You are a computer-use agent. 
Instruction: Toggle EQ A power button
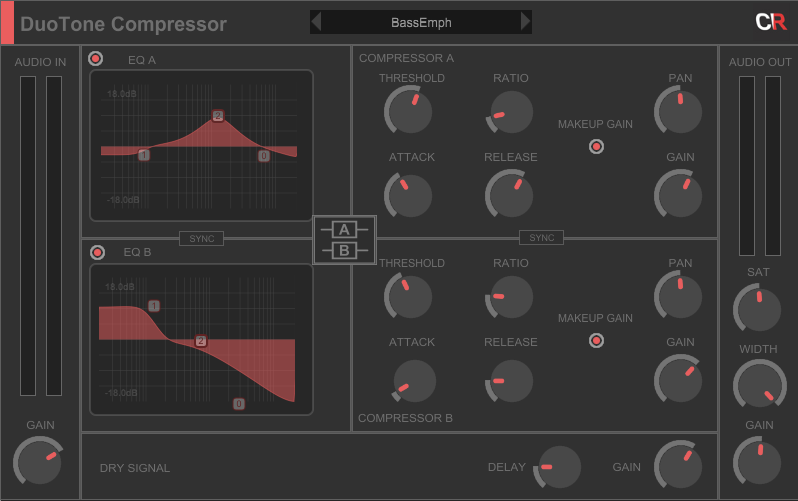tap(96, 59)
